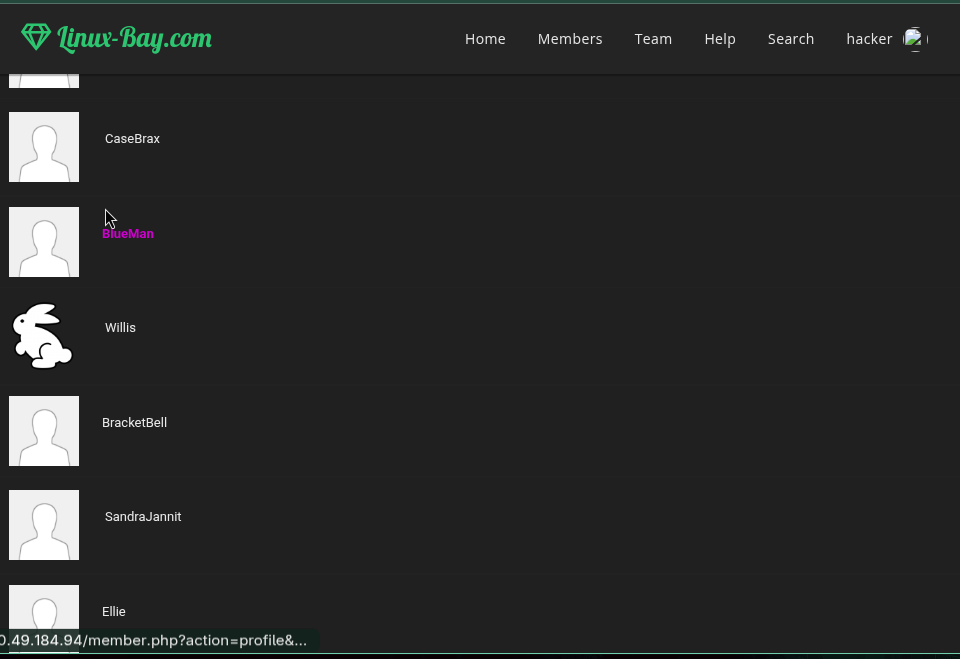Open Ellie's profile link
The image size is (960, 659).
coord(114,612)
